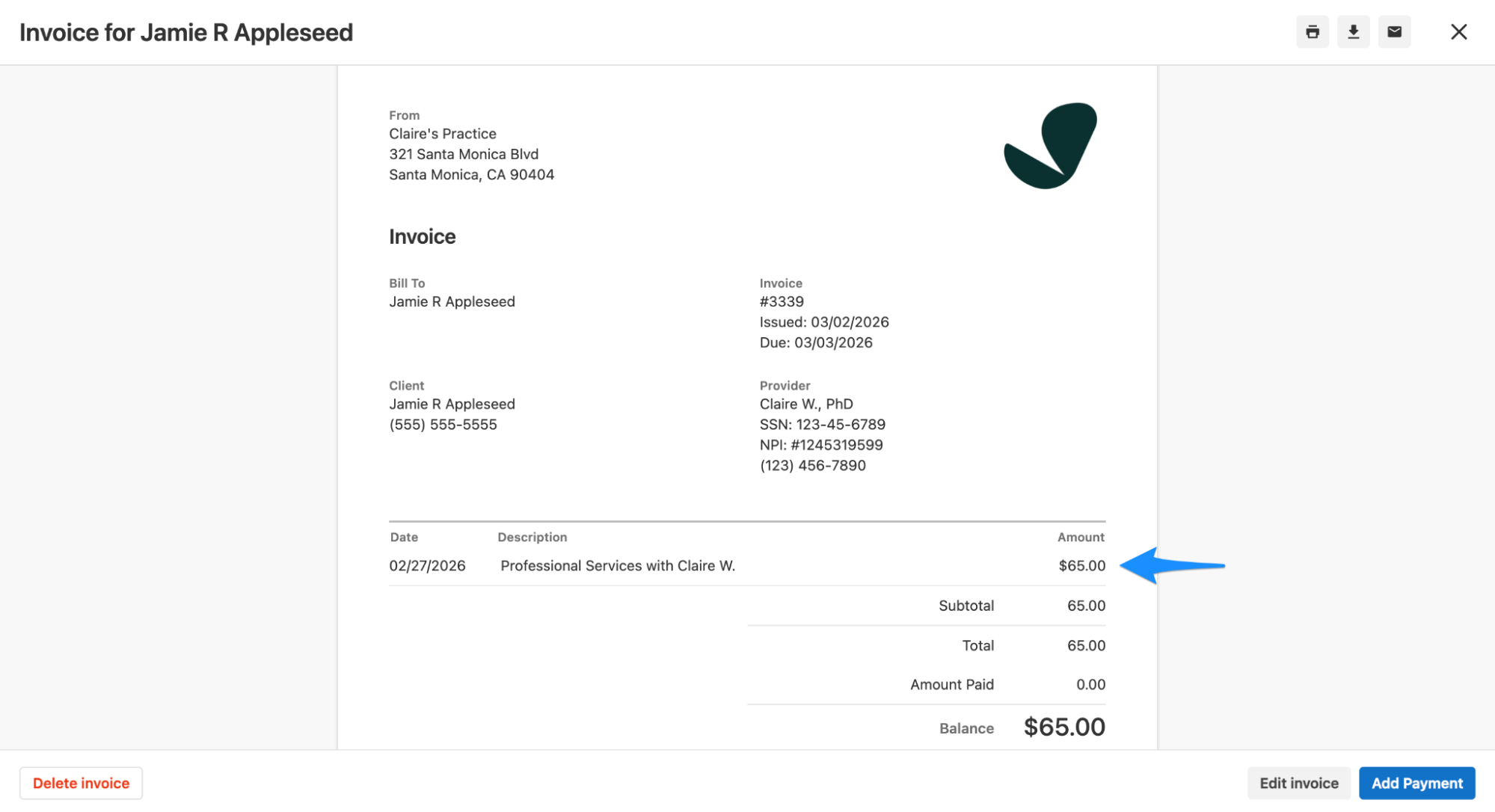Select the Subtotal value 65.00
This screenshot has width=1495, height=812.
(x=1086, y=606)
